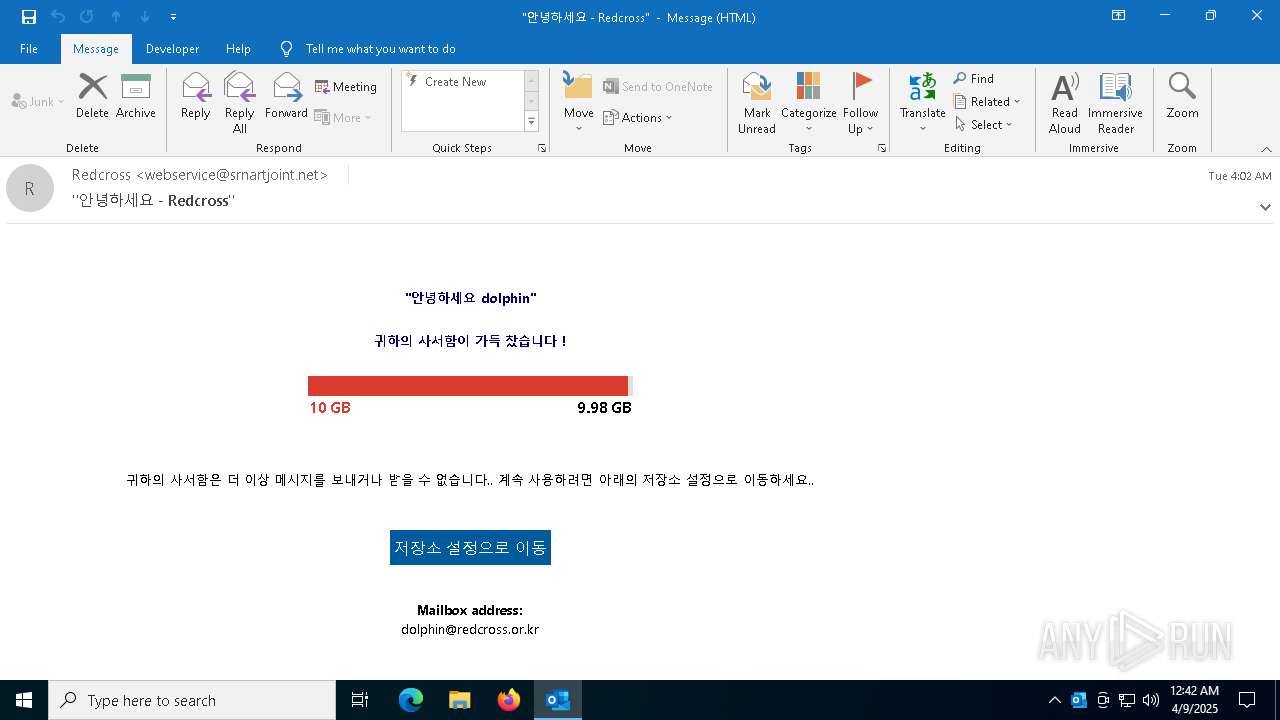Expand the Quick Steps gallery
This screenshot has height=720, width=1280.
tap(531, 122)
